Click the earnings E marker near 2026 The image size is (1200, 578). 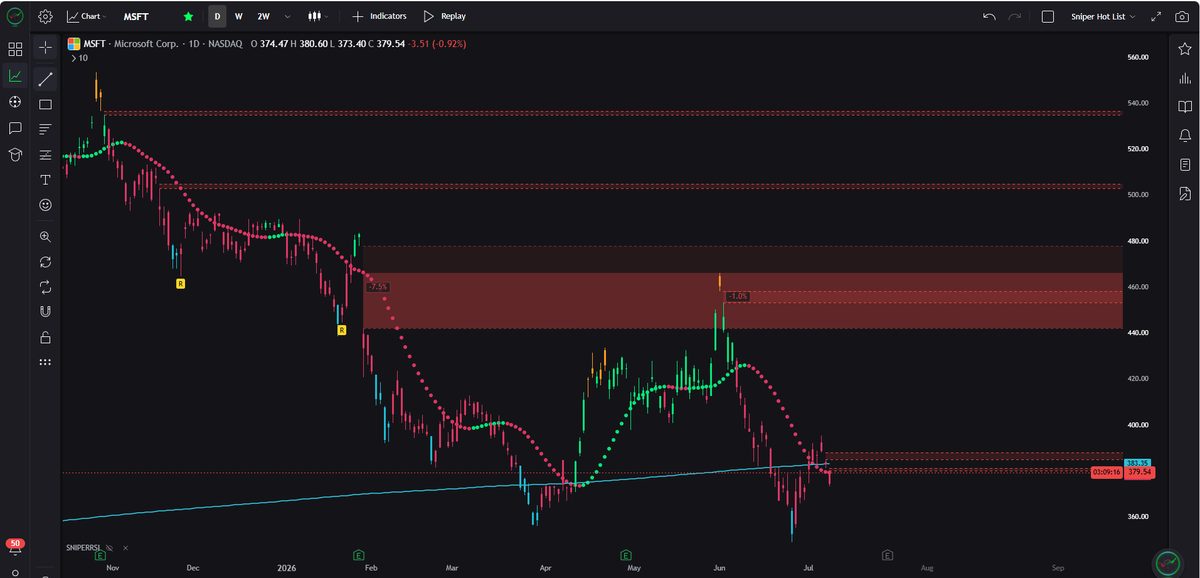tap(358, 553)
